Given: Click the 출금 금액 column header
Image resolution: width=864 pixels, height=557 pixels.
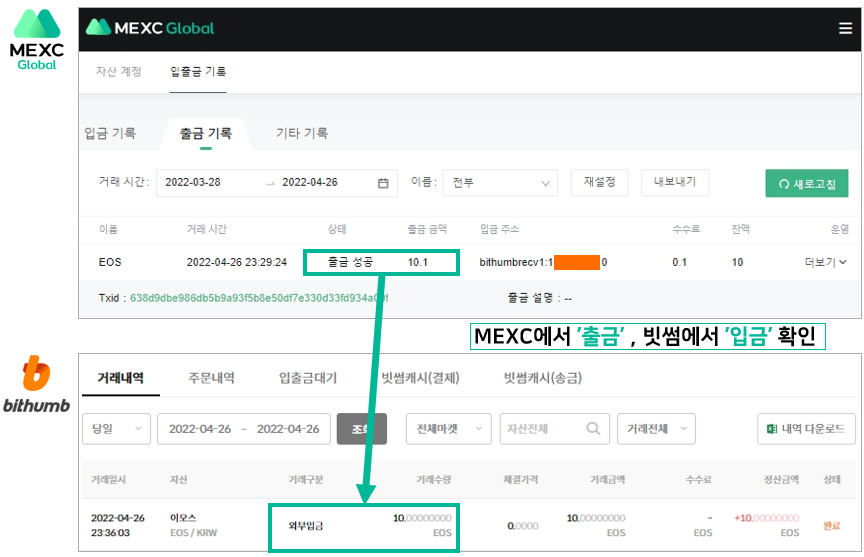Looking at the screenshot, I should pyautogui.click(x=427, y=229).
